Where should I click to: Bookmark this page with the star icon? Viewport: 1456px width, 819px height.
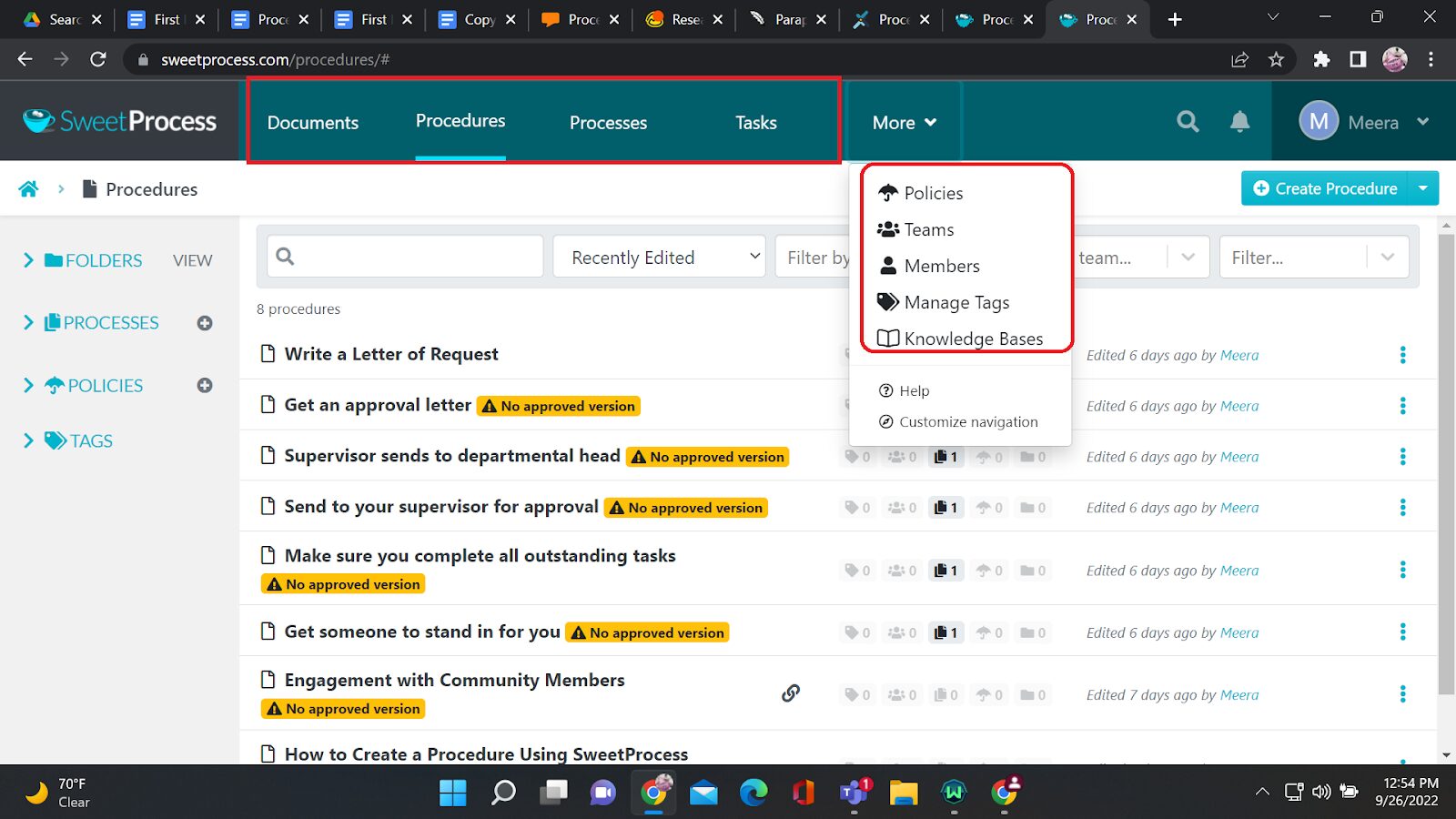click(1276, 59)
